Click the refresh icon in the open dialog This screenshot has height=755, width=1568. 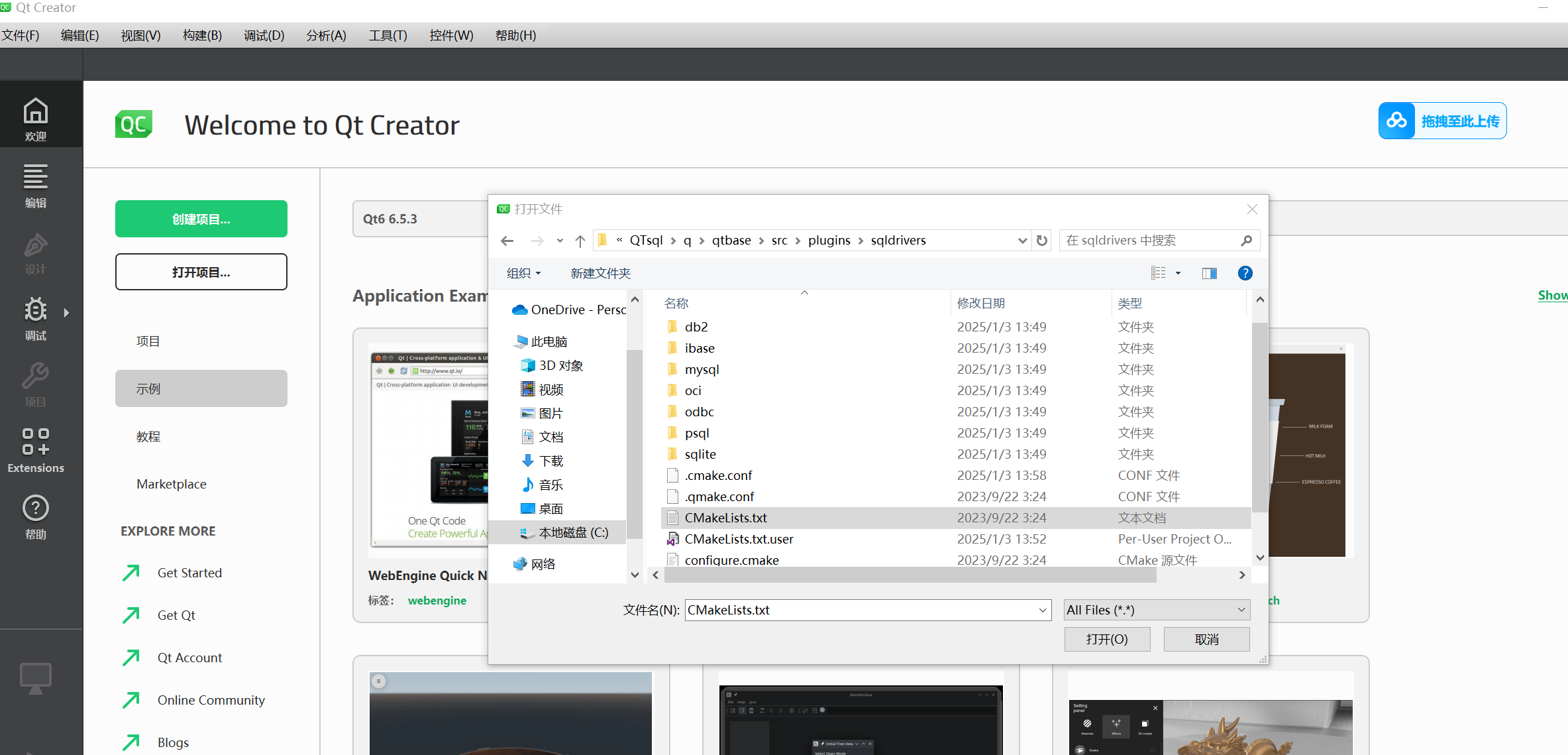[x=1041, y=240]
